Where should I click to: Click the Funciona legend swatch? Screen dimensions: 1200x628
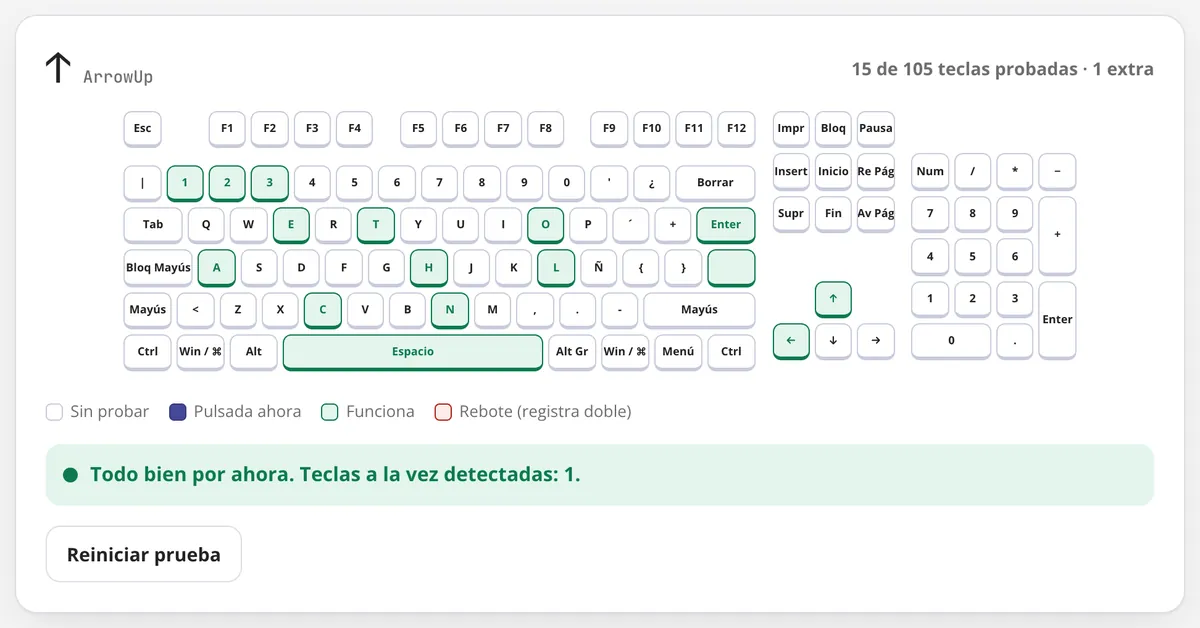click(x=330, y=412)
